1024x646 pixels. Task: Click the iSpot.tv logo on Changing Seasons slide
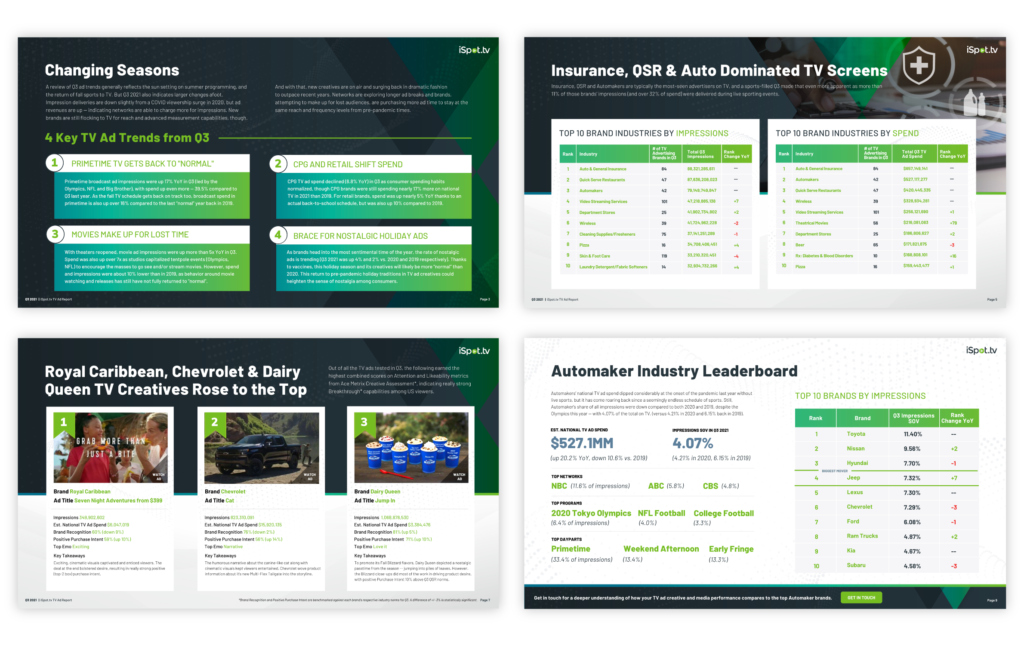(x=473, y=50)
